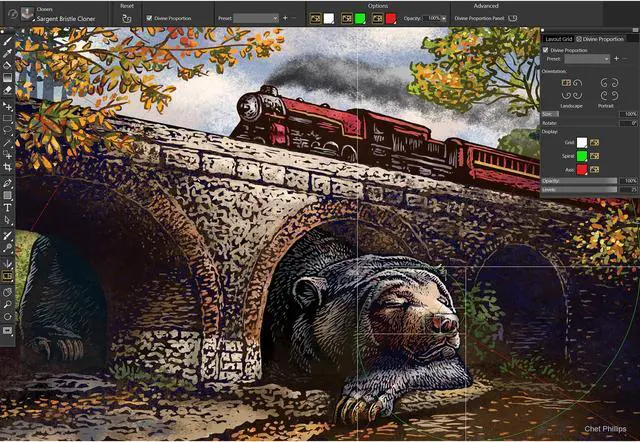The width and height of the screenshot is (640, 442).
Task: Toggle Divine Proportion checkbox in side panel
Action: pos(546,49)
